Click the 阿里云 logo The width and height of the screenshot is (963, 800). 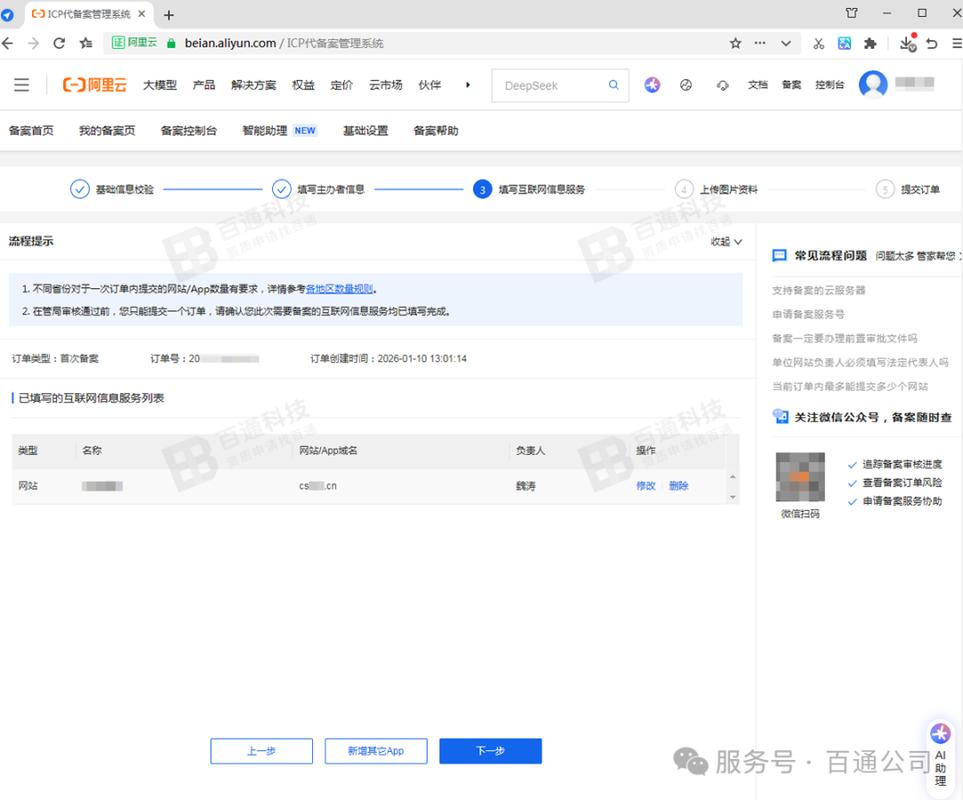(95, 85)
